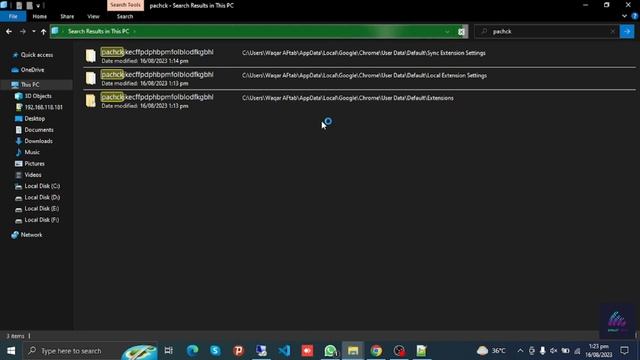Select the result in Local Extension Settings
640x360 pixels.
coord(359,78)
